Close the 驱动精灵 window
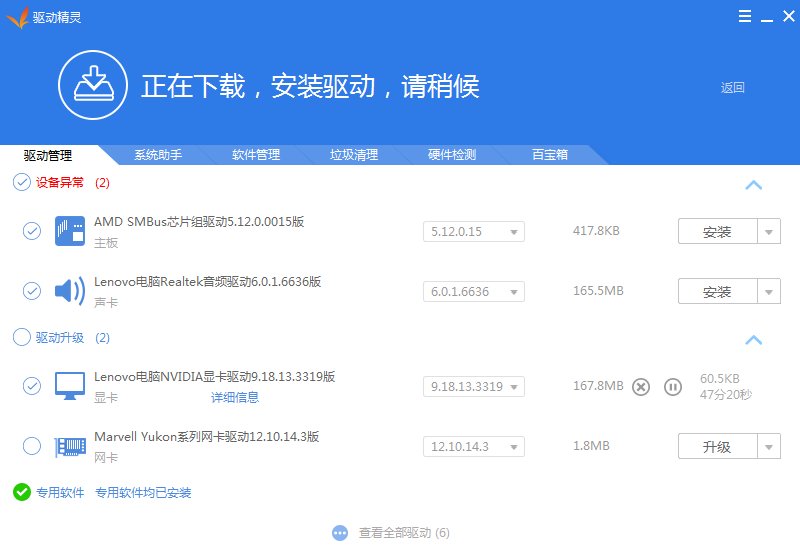The width and height of the screenshot is (800, 560). (789, 16)
